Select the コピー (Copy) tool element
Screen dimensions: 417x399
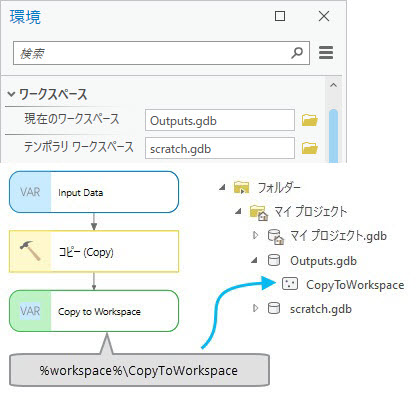pyautogui.click(x=94, y=251)
